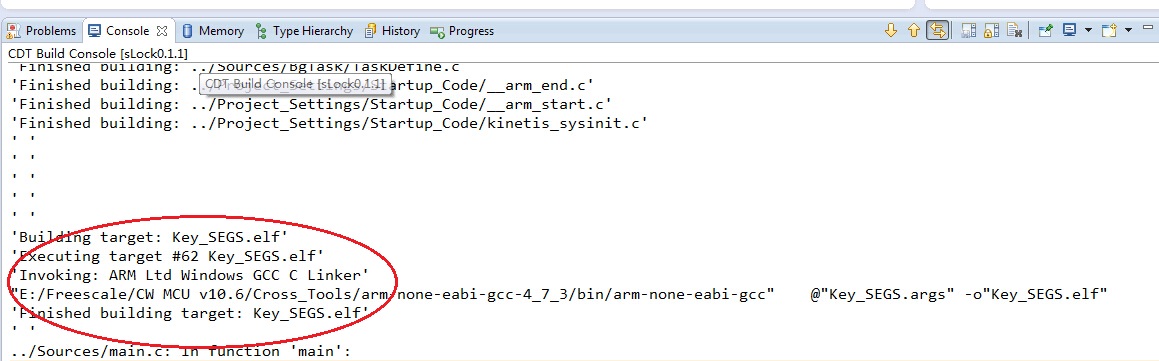Screen dimensions: 1159x361
Task: Click the line ending '__arm_end.c'
Action: tap(302, 85)
